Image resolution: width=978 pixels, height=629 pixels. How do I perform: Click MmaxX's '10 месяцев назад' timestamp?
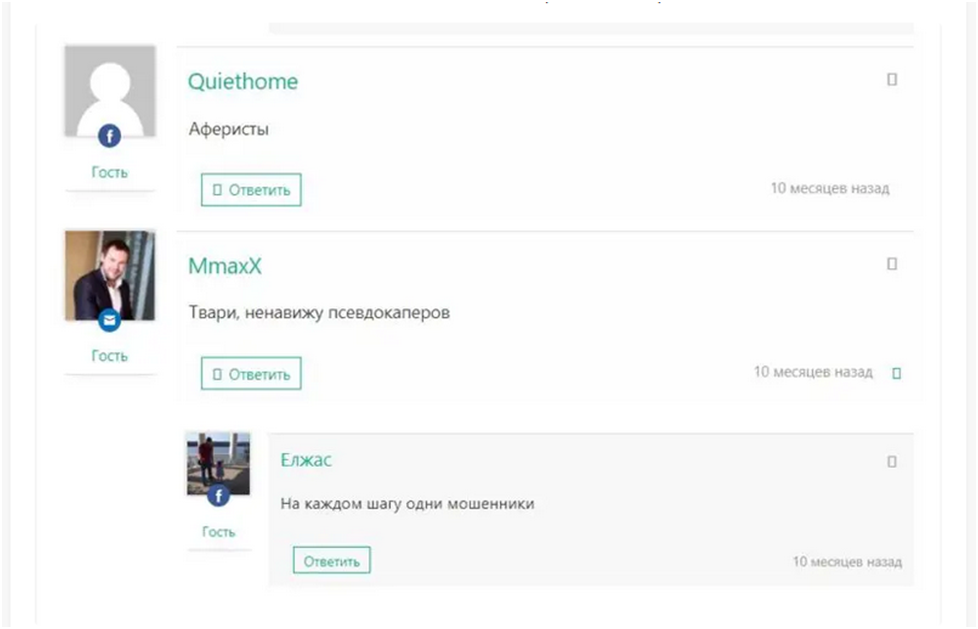pos(813,372)
